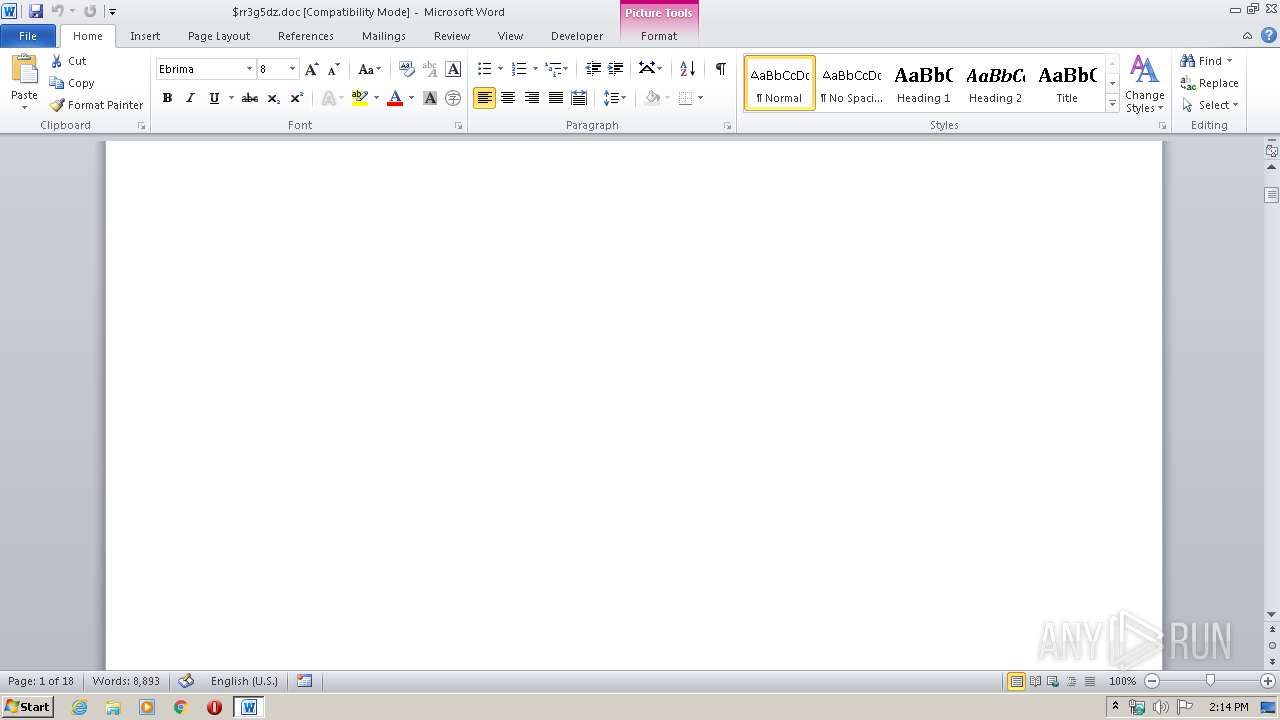Toggle bold formatting
The width and height of the screenshot is (1280, 720).
click(x=167, y=98)
